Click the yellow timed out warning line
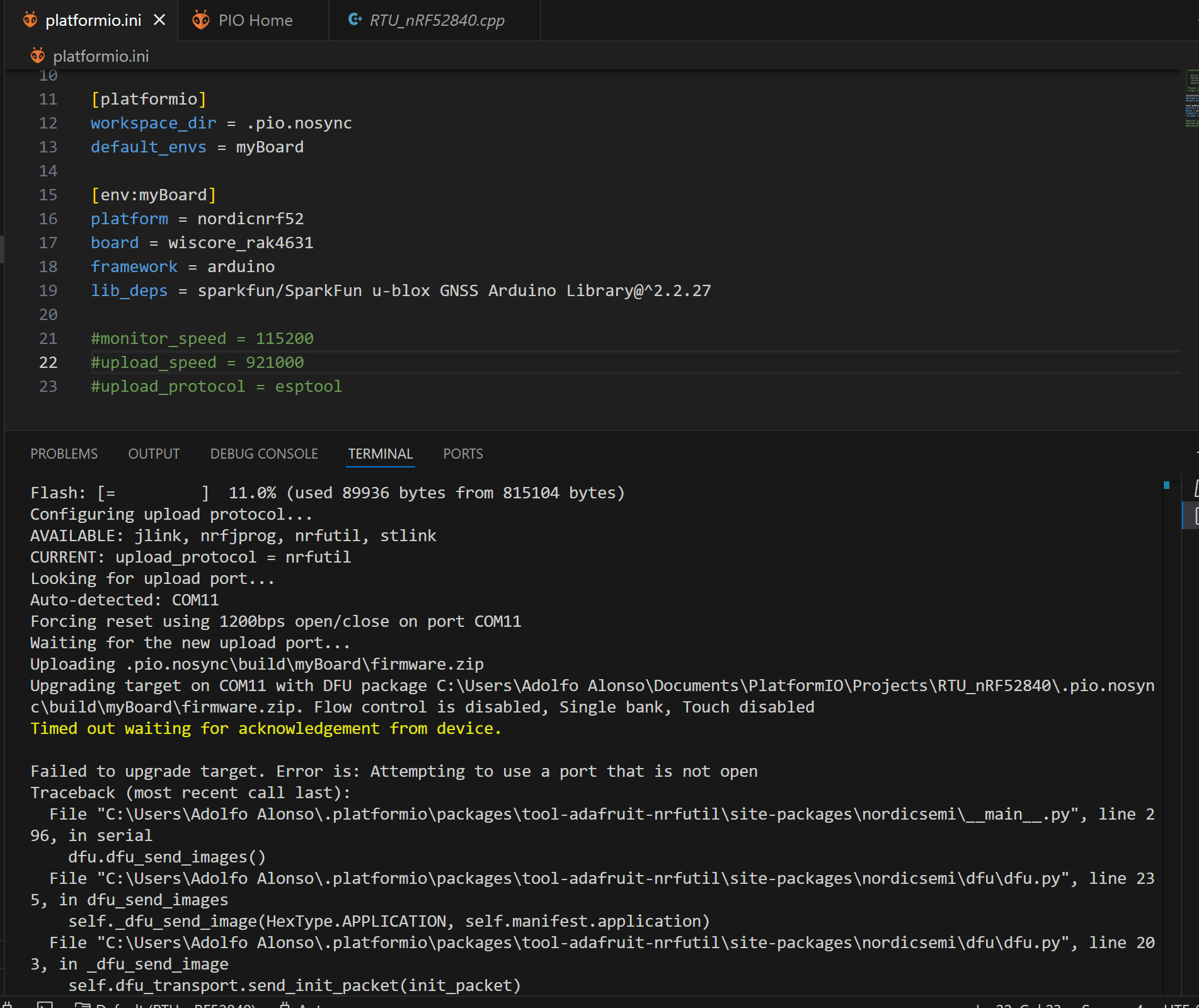The image size is (1199, 1008). point(265,728)
